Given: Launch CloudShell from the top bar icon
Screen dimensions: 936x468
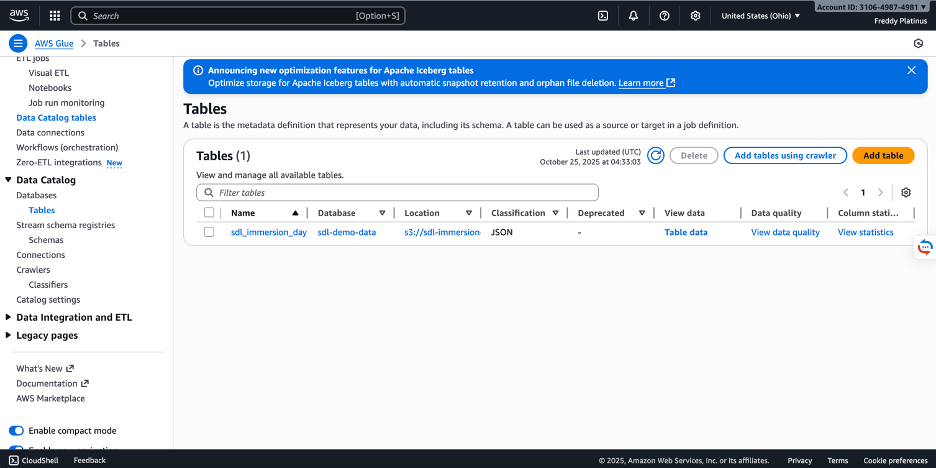Looking at the screenshot, I should click(603, 16).
